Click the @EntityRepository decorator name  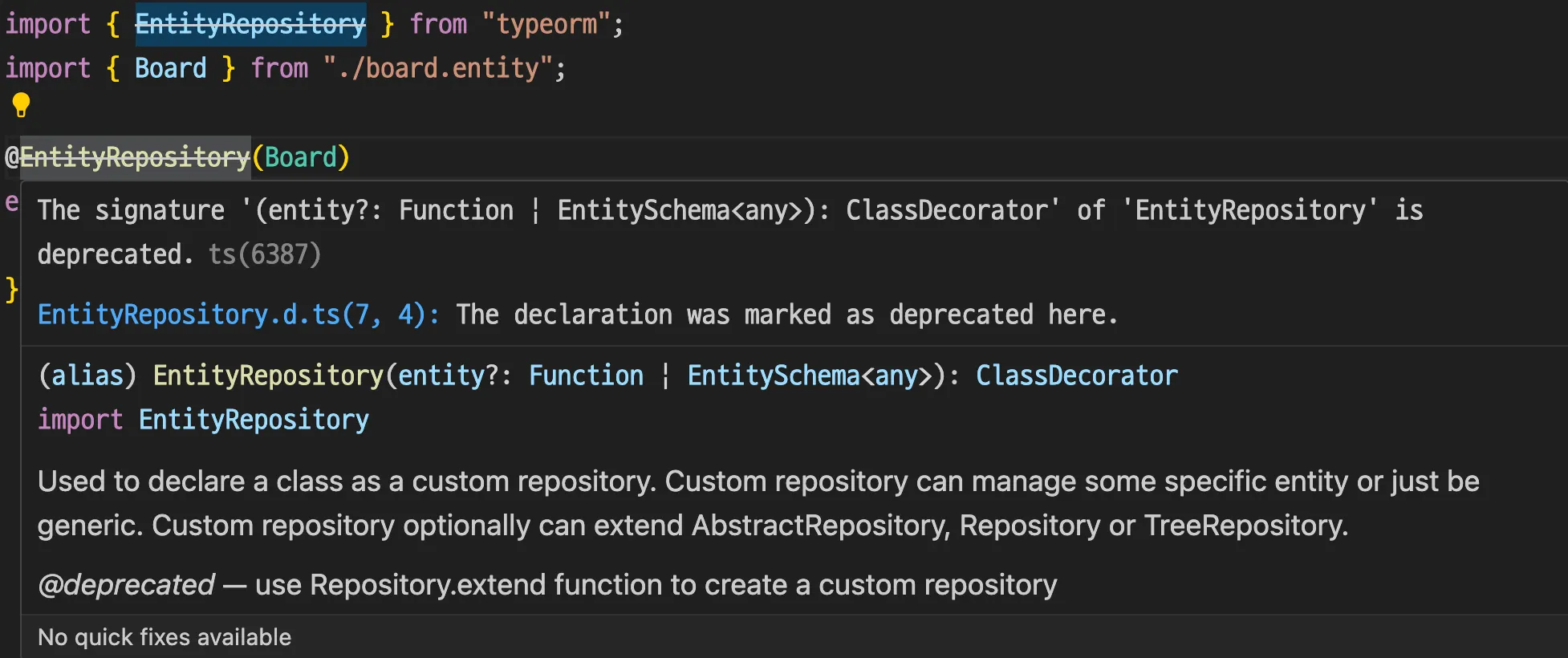[135, 157]
